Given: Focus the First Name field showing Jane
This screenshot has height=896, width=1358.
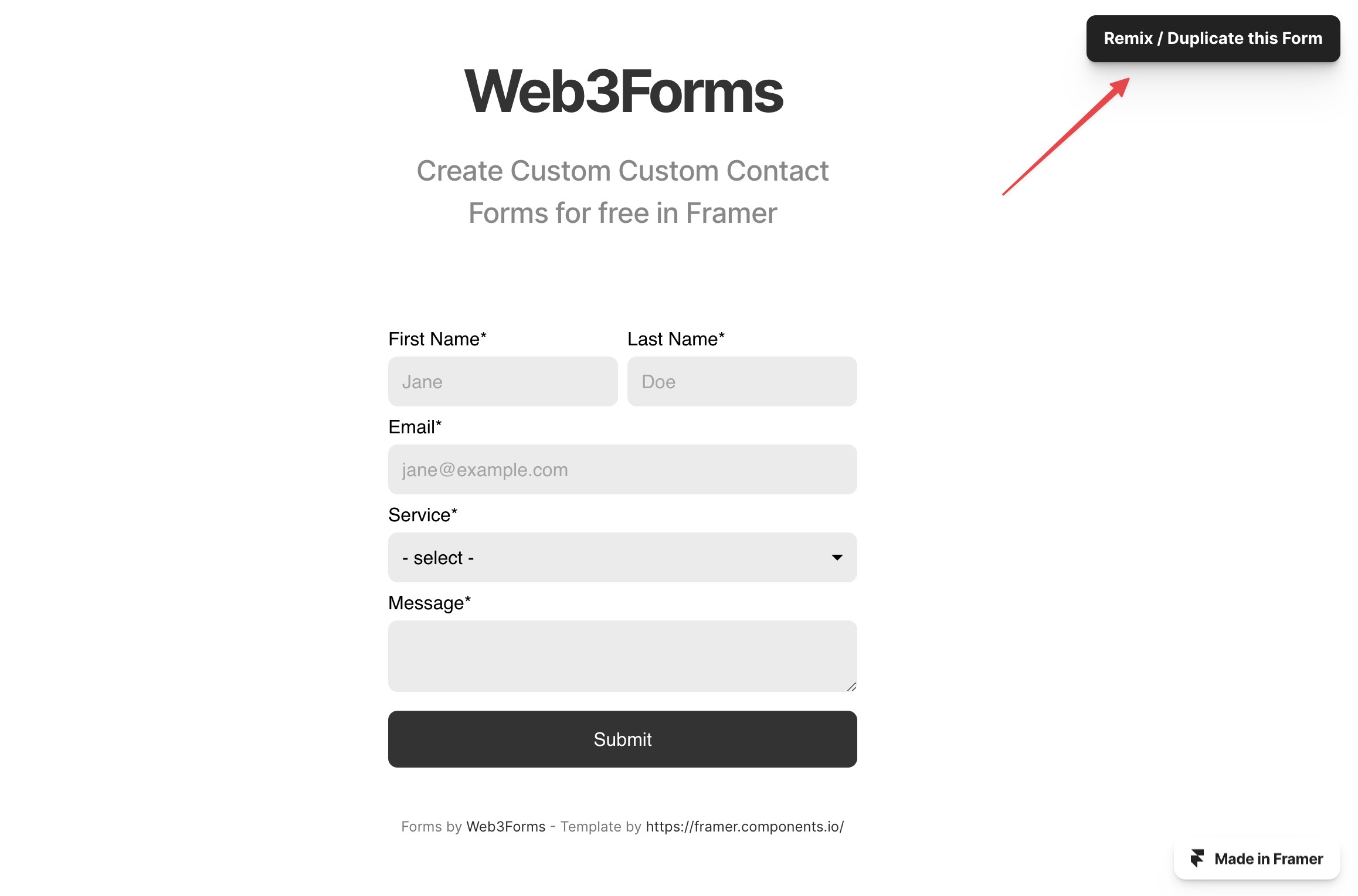Looking at the screenshot, I should (x=503, y=382).
